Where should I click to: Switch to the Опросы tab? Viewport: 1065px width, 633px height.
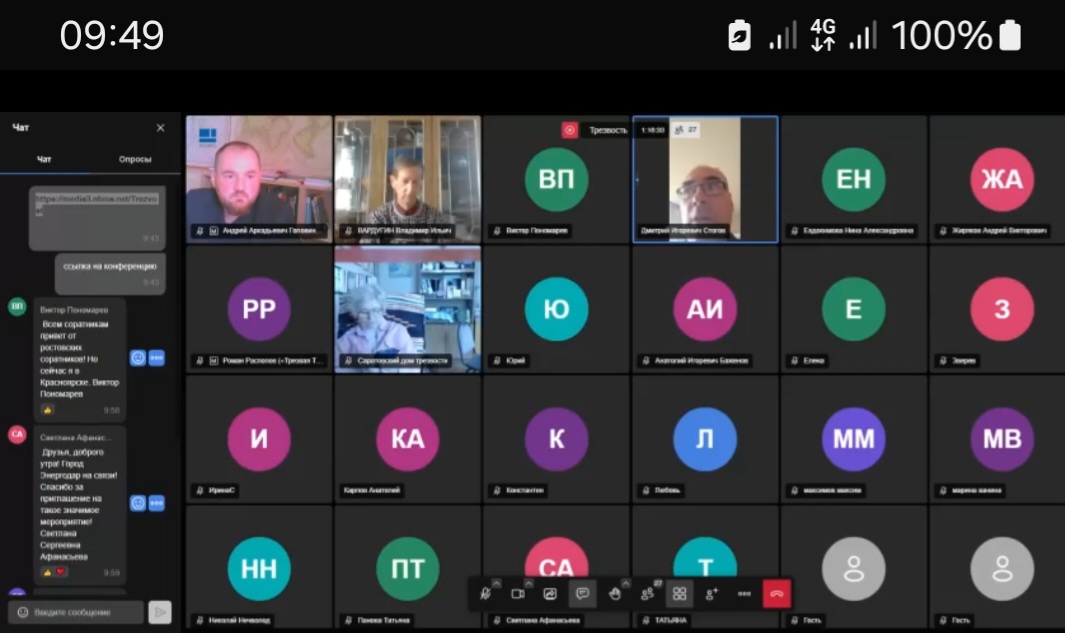tap(135, 159)
